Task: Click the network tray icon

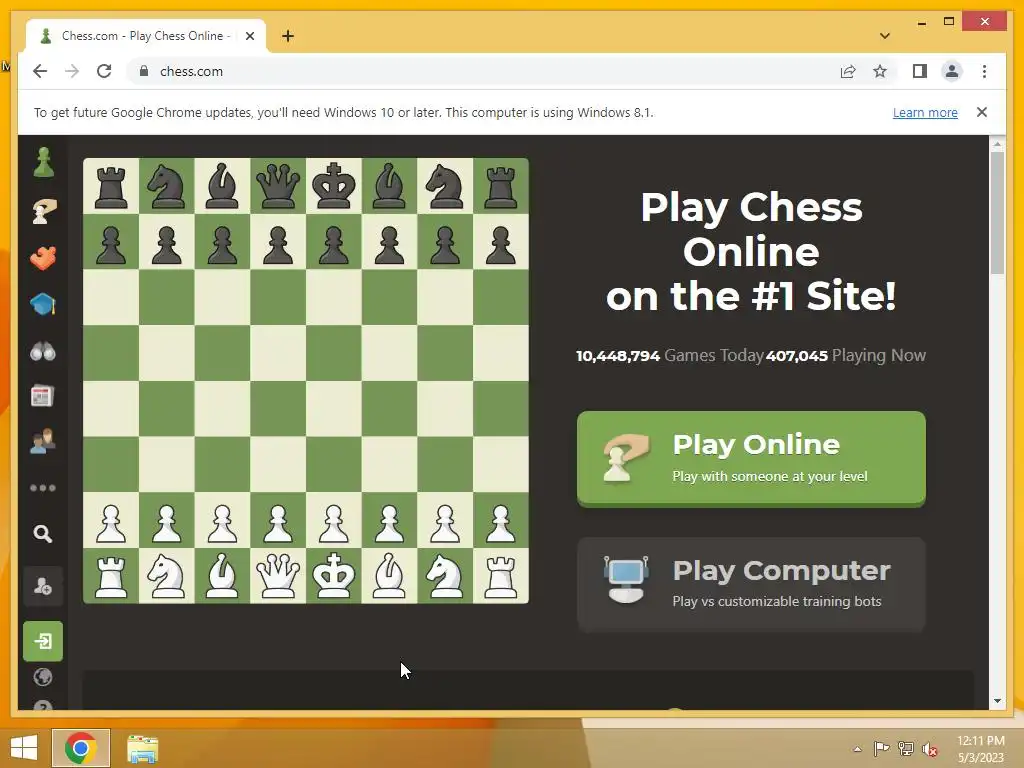Action: point(906,749)
